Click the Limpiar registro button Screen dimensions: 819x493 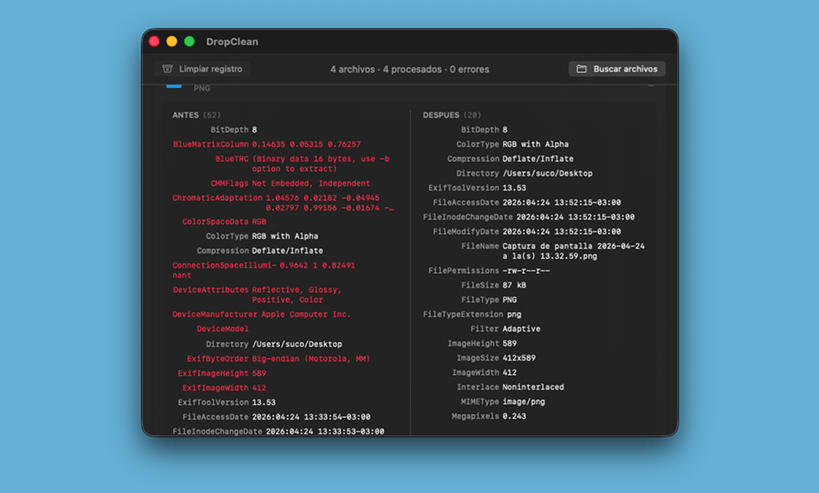[202, 69]
